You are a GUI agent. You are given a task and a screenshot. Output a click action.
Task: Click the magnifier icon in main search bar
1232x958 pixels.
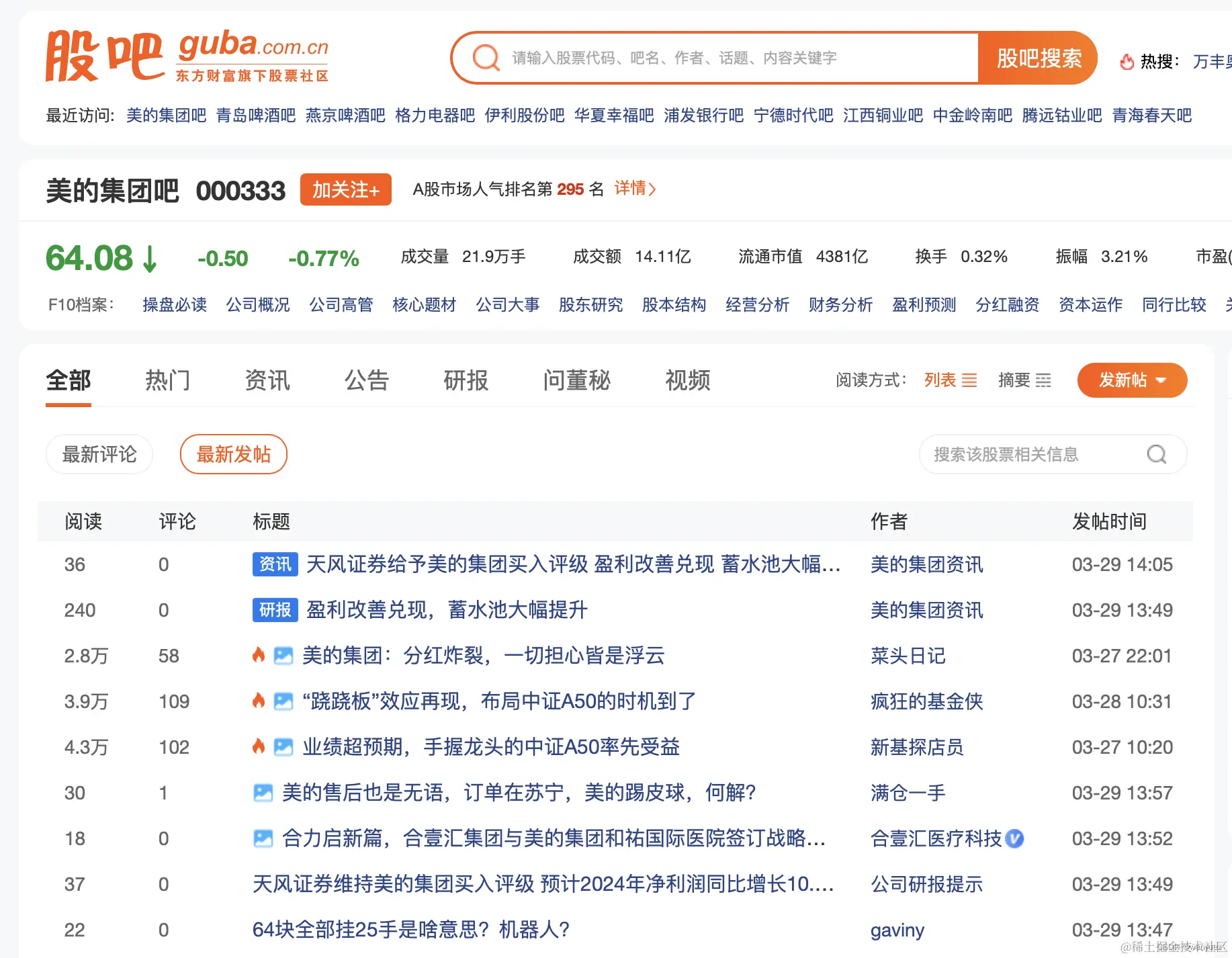[x=486, y=58]
